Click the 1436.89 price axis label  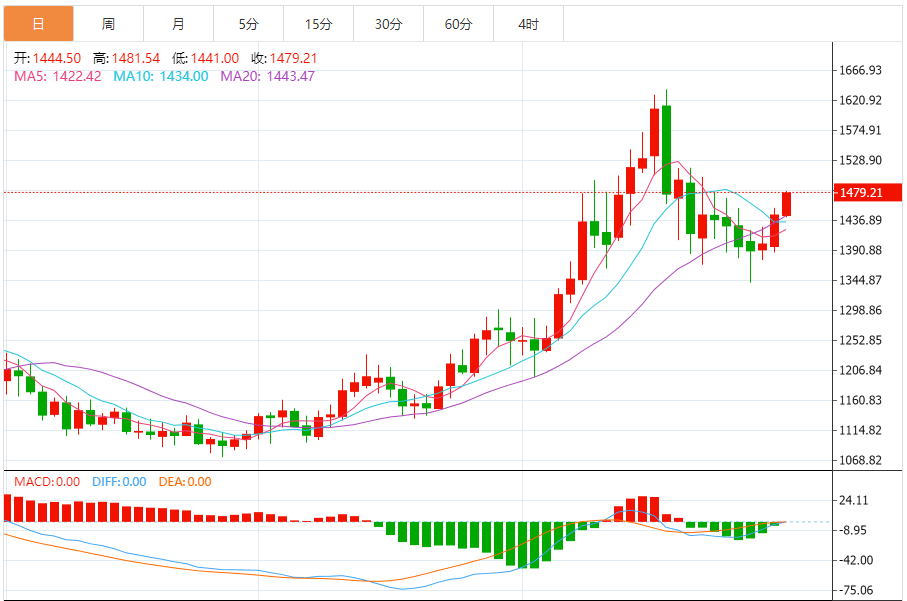click(861, 220)
